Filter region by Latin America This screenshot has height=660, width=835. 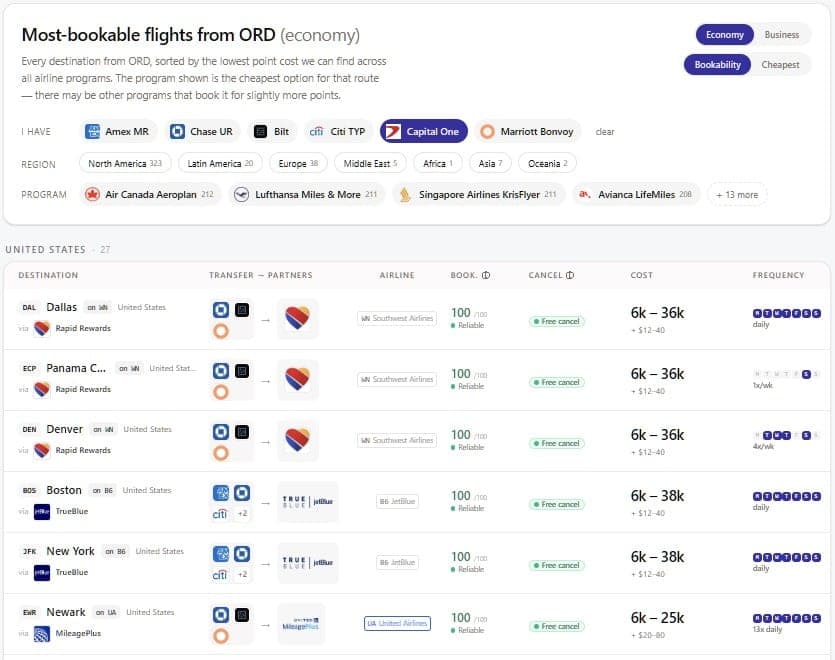[x=220, y=164]
